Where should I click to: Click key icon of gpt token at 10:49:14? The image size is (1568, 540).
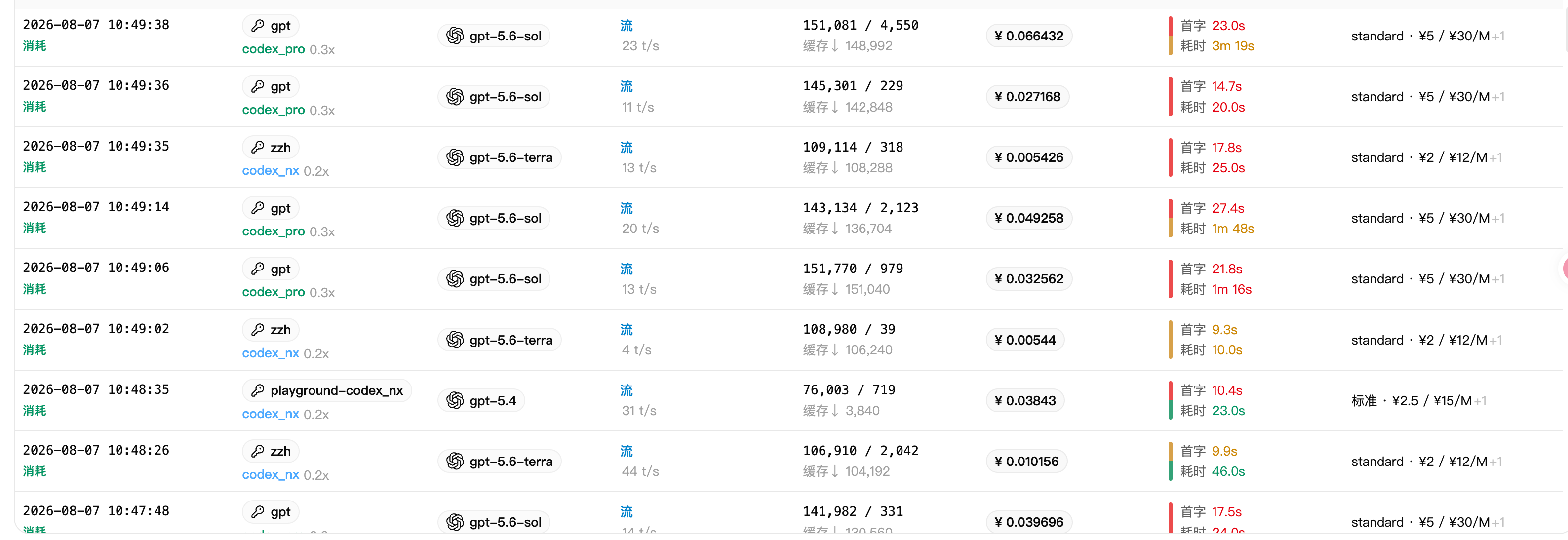pyautogui.click(x=258, y=208)
